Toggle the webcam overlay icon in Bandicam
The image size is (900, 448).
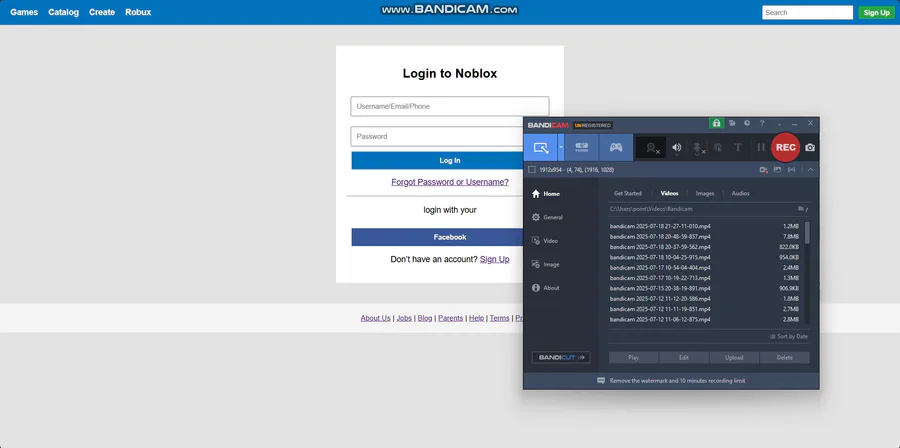point(652,148)
